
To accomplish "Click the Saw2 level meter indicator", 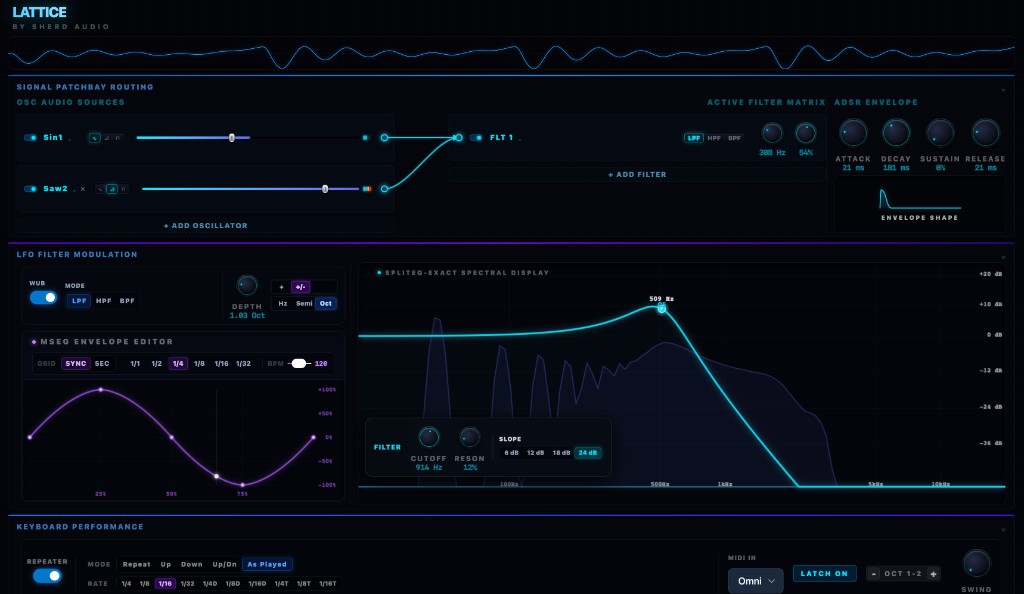I will coord(367,189).
